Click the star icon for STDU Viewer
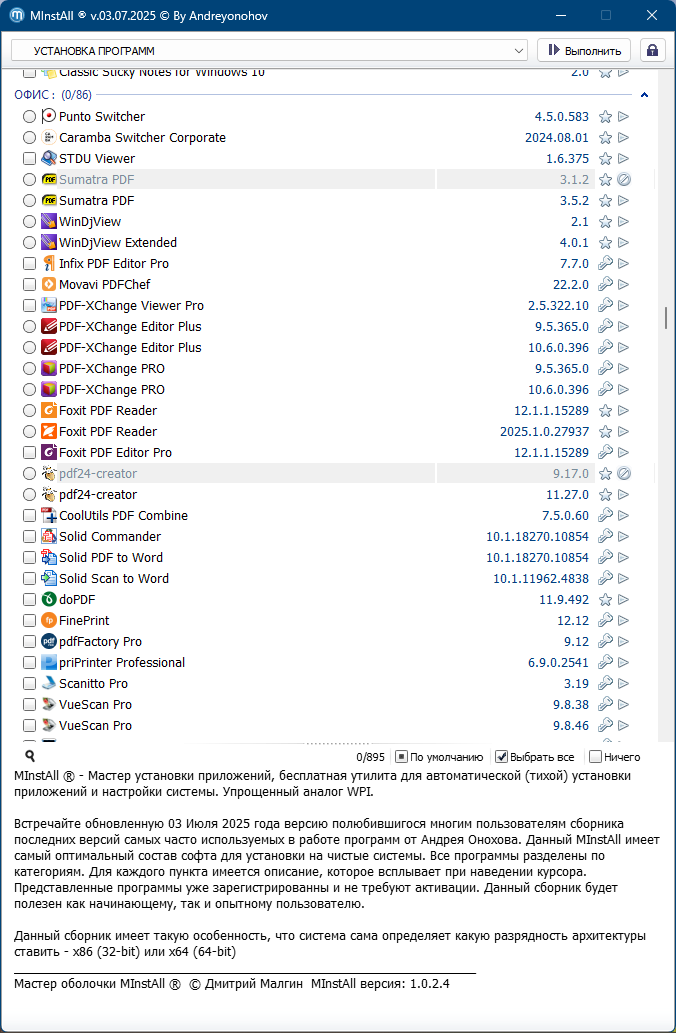Image resolution: width=676 pixels, height=1033 pixels. [x=605, y=159]
